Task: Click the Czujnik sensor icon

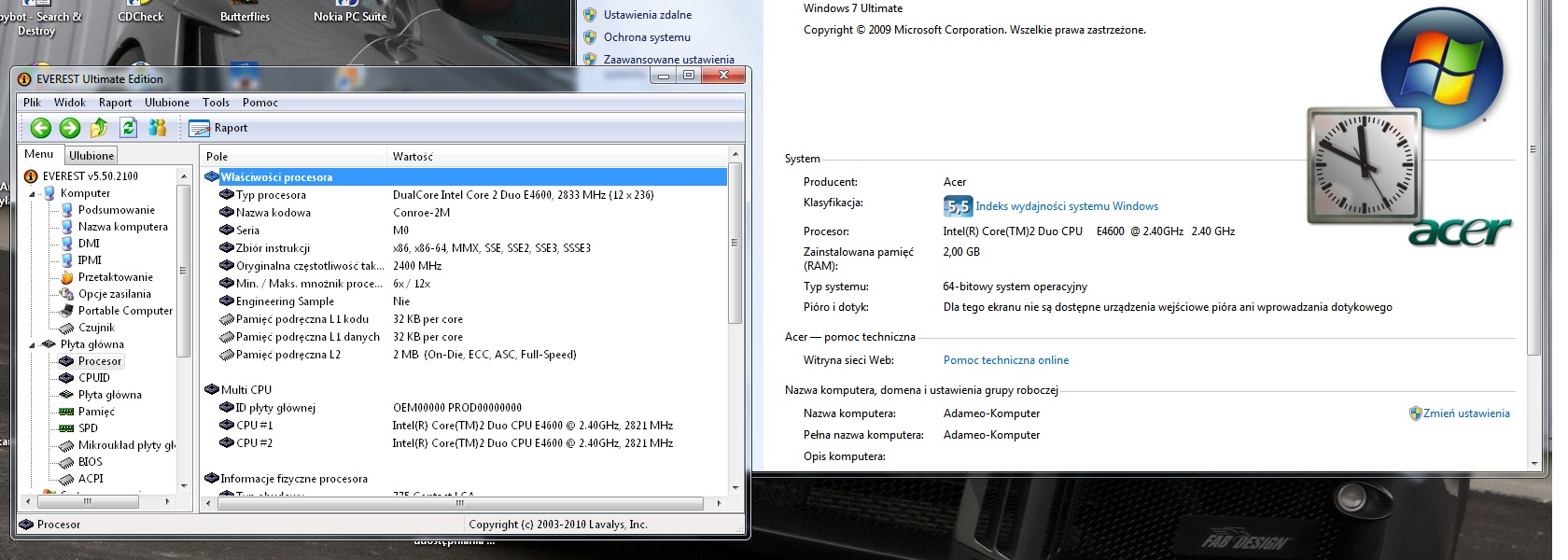Action: coord(66,328)
